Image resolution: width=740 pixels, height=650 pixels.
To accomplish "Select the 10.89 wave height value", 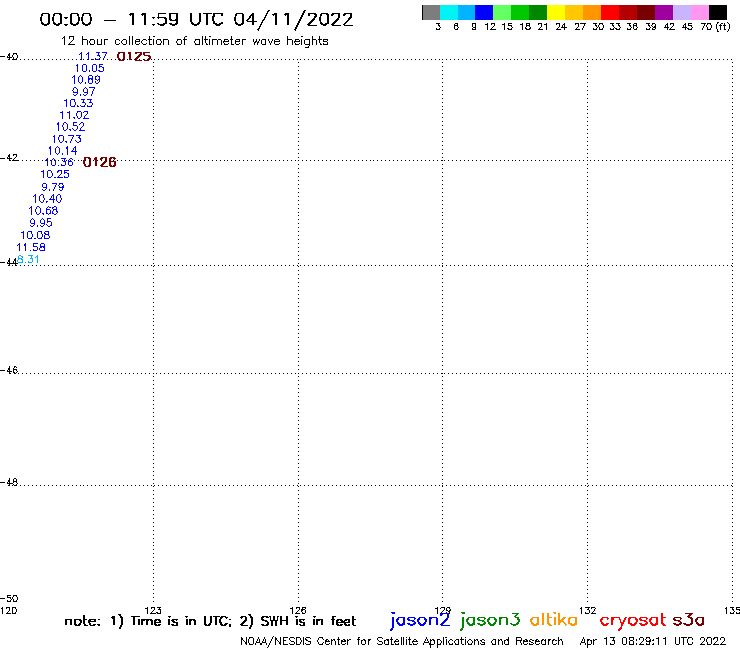I will click(x=85, y=80).
